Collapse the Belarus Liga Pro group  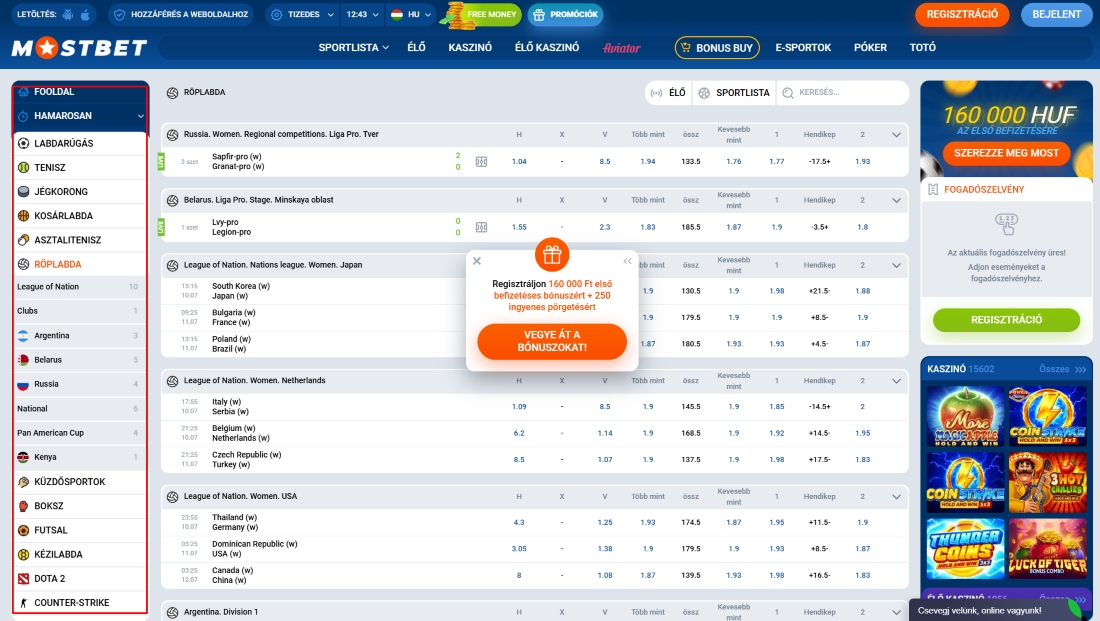click(897, 200)
